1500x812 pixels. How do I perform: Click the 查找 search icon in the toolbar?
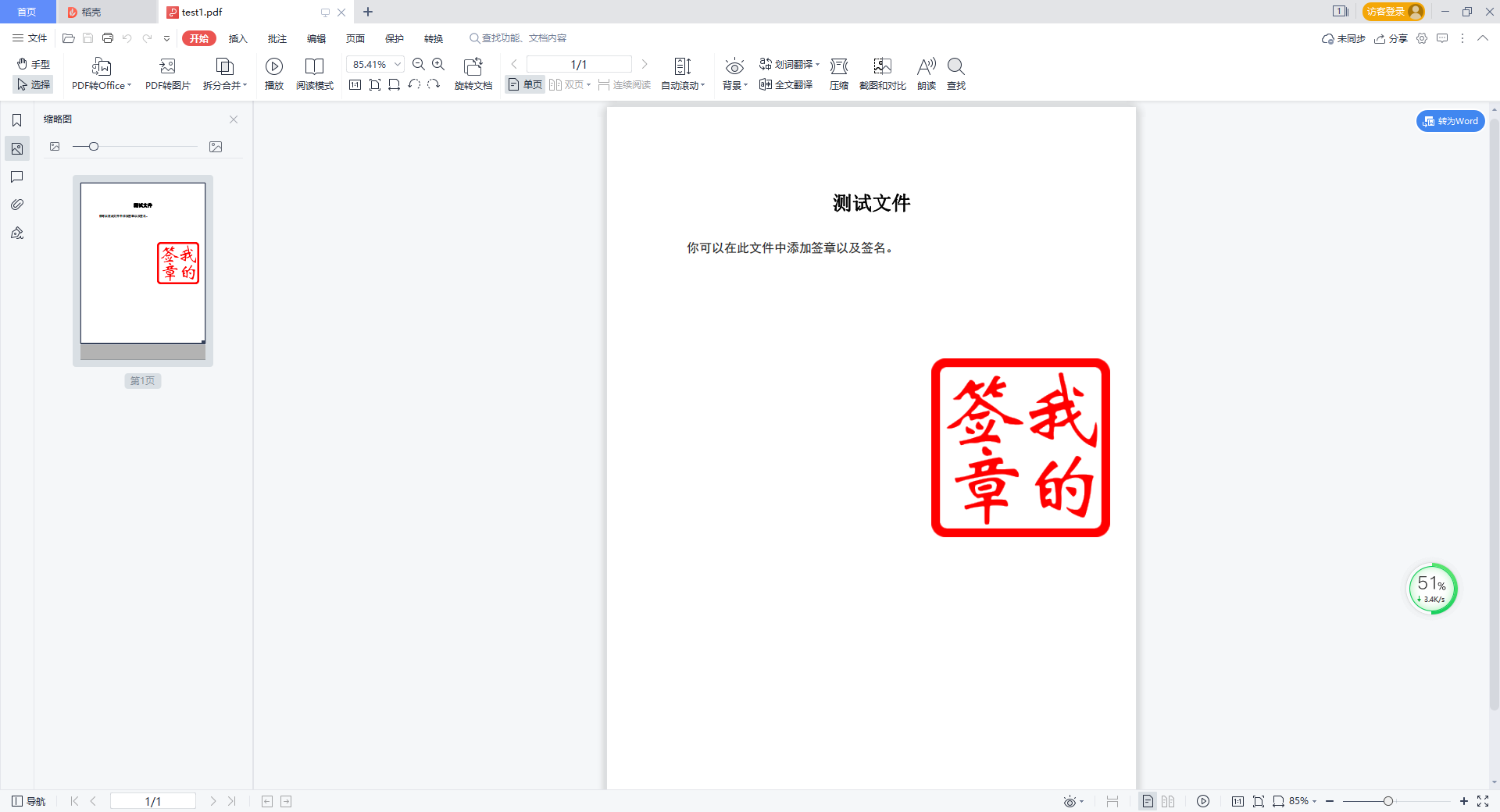[x=956, y=74]
